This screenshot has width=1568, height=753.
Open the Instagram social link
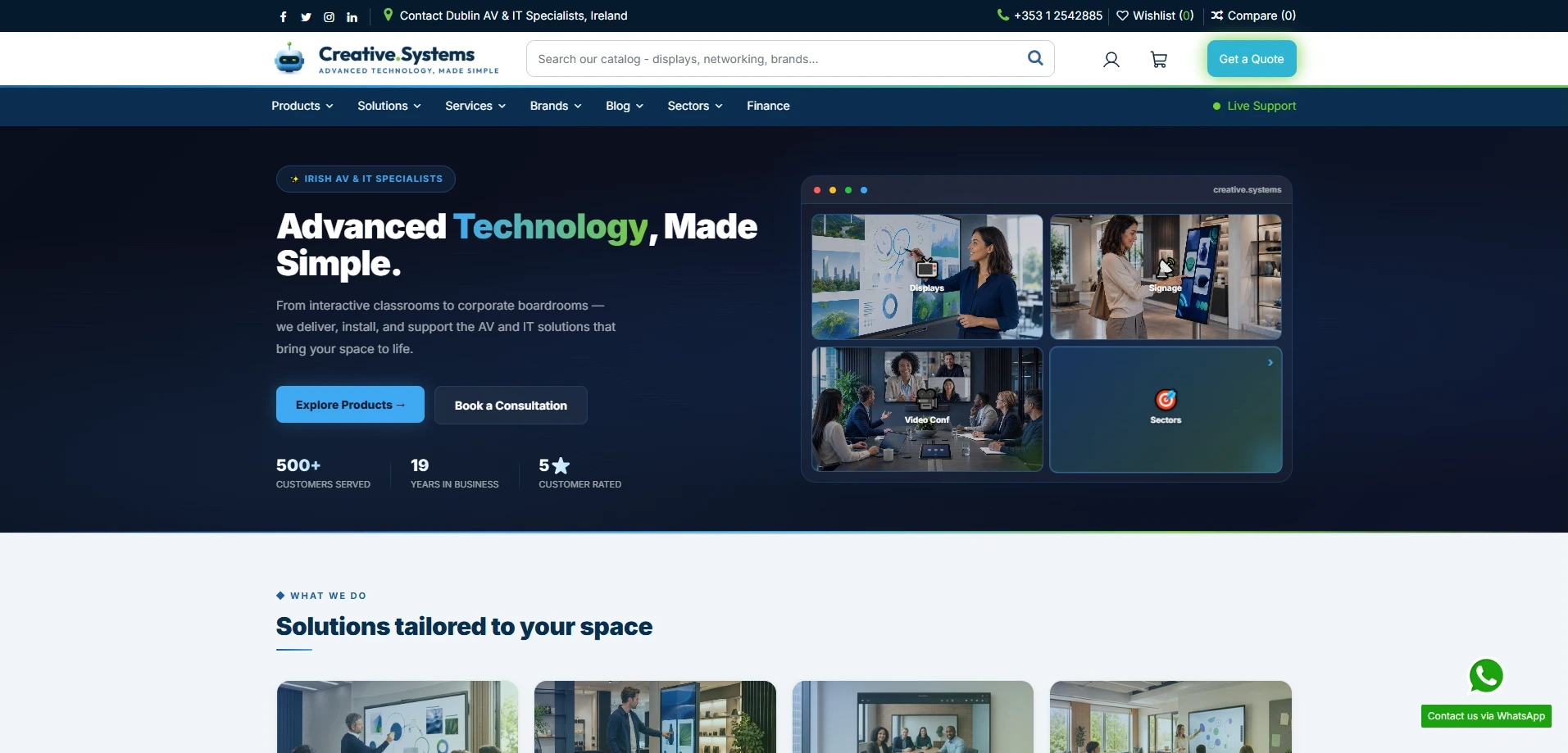pyautogui.click(x=330, y=16)
